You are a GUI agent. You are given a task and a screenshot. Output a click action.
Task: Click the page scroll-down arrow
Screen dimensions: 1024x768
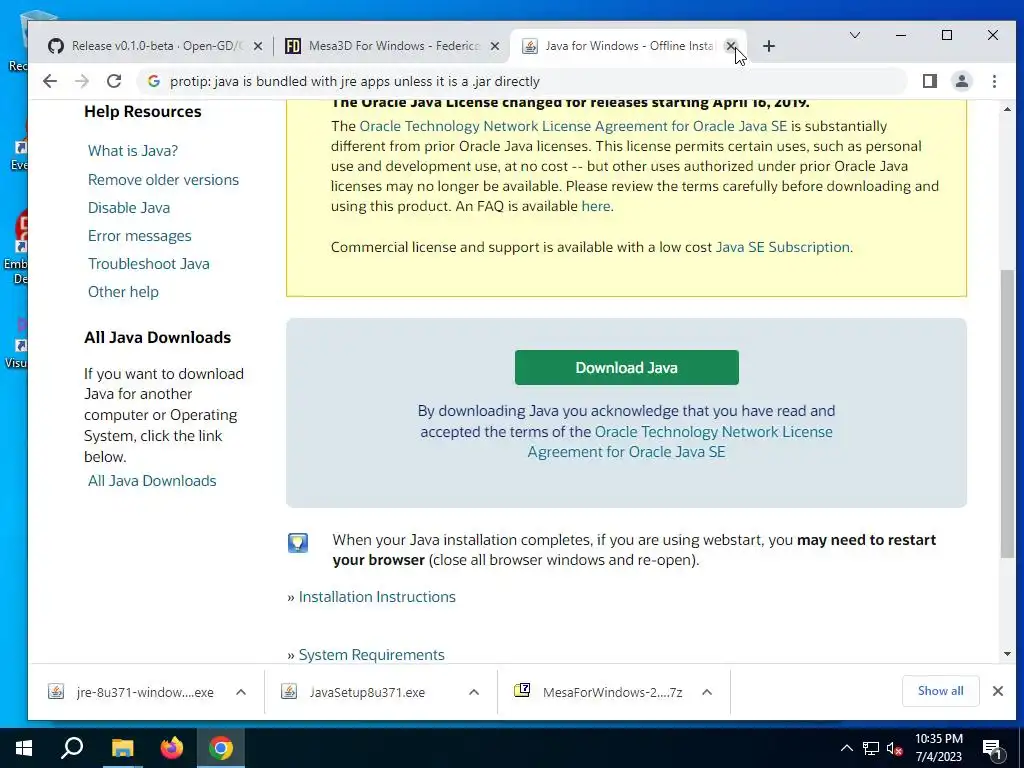(x=1007, y=654)
